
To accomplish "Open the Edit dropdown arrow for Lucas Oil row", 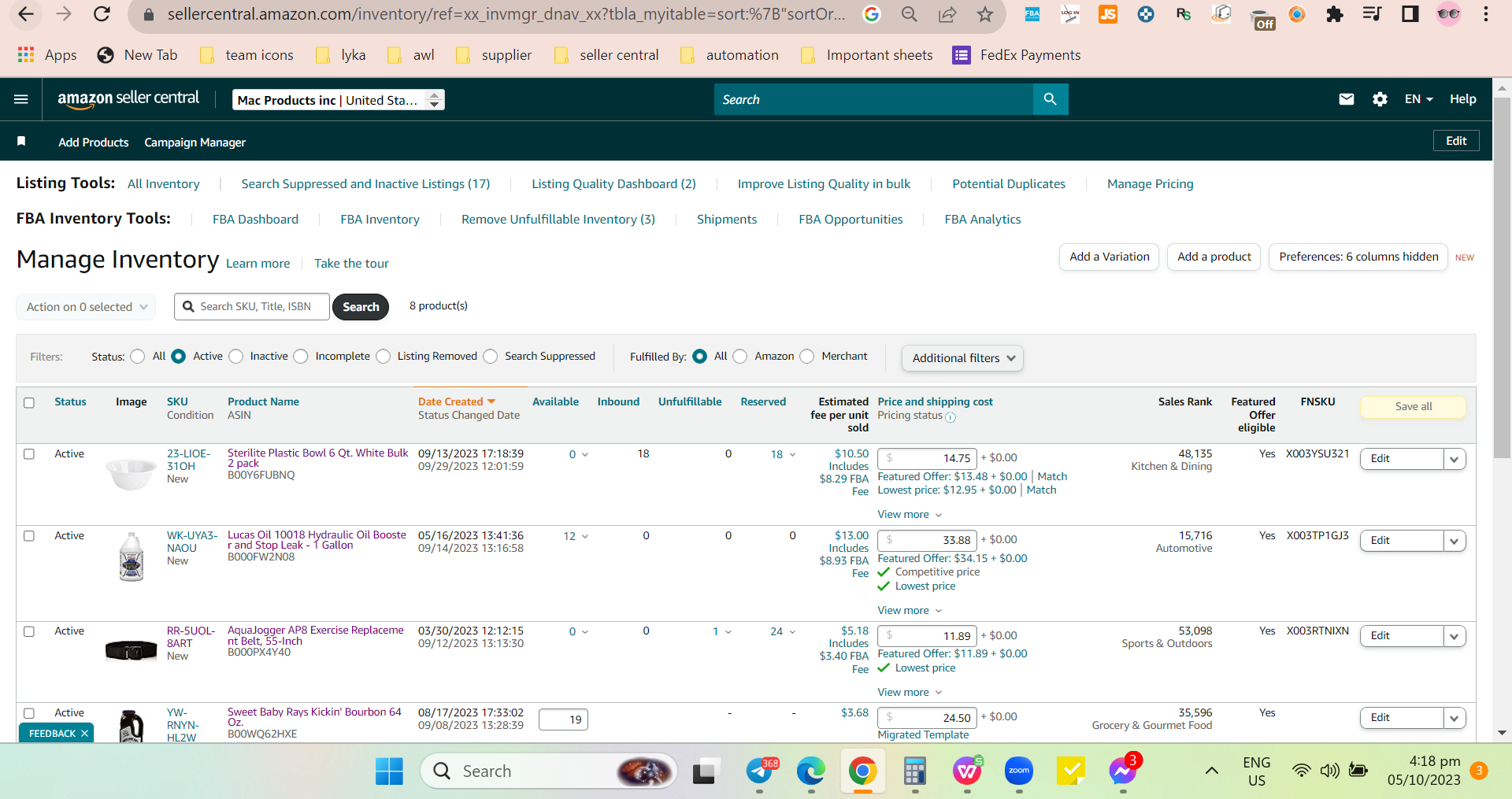I will click(1455, 541).
